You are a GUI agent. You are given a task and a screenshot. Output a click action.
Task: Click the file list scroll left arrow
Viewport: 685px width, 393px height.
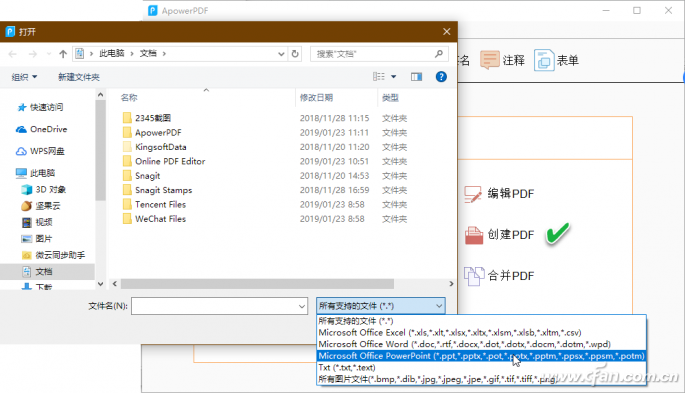click(x=114, y=284)
